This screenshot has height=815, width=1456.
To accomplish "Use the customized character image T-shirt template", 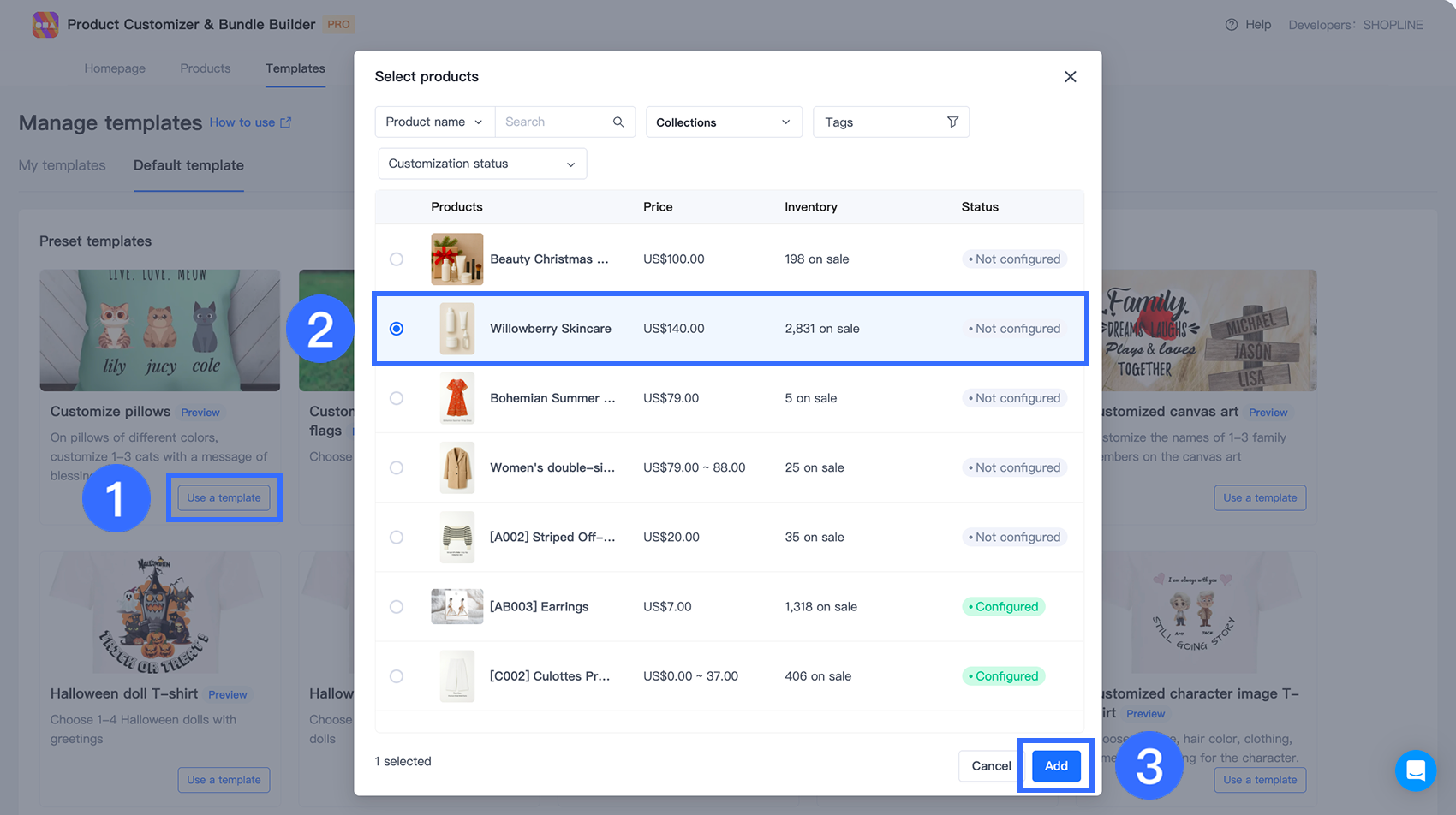I will point(1260,780).
